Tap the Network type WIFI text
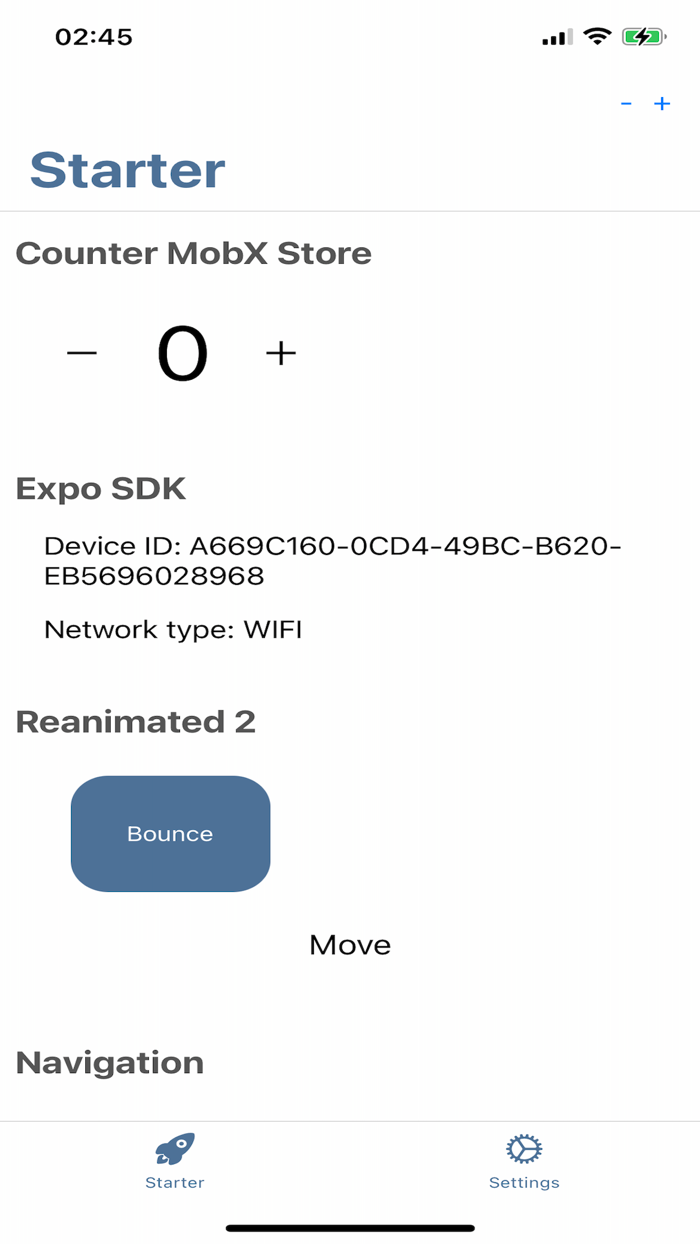The width and height of the screenshot is (700, 1244). tap(173, 630)
